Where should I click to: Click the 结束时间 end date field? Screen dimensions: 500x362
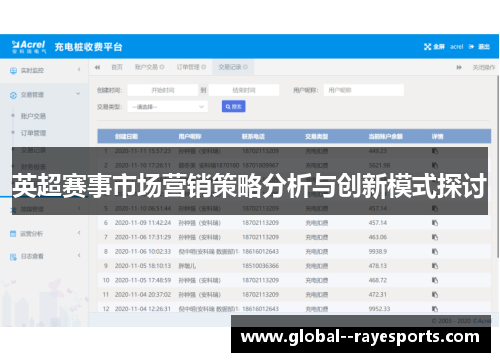click(x=244, y=90)
